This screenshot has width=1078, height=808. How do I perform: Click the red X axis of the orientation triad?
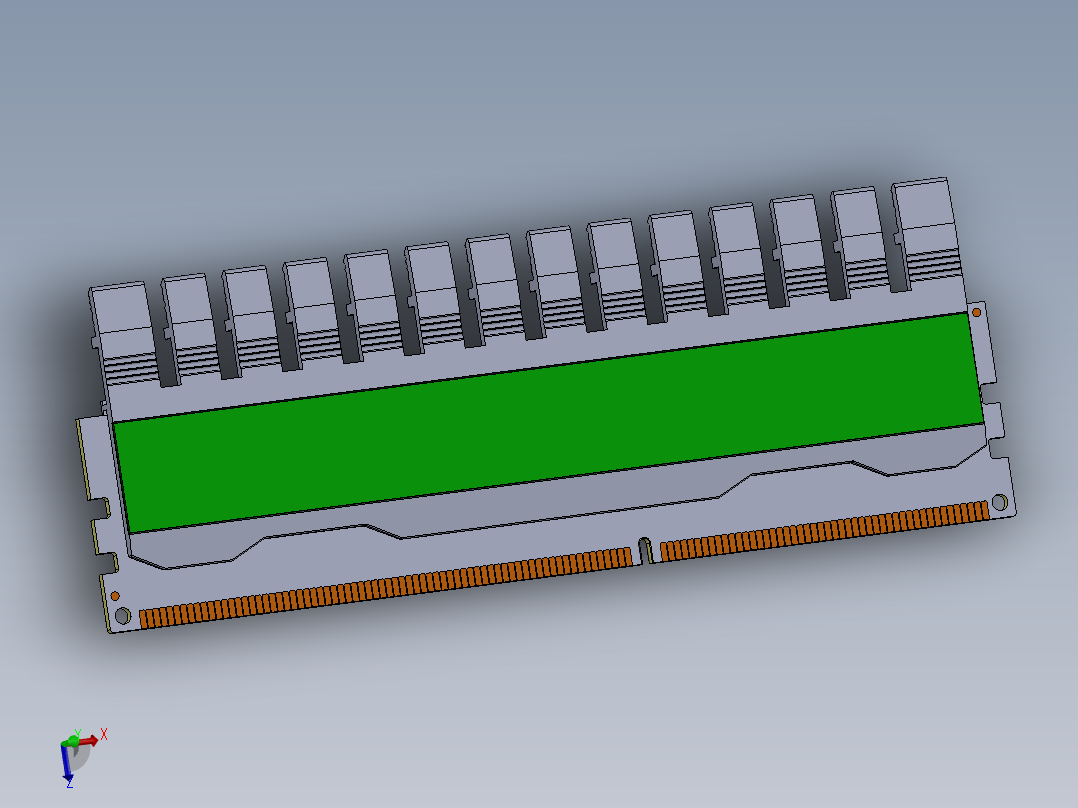89,741
